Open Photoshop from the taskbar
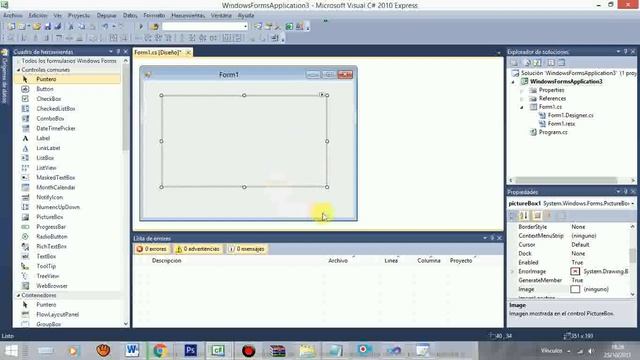 click(x=190, y=350)
